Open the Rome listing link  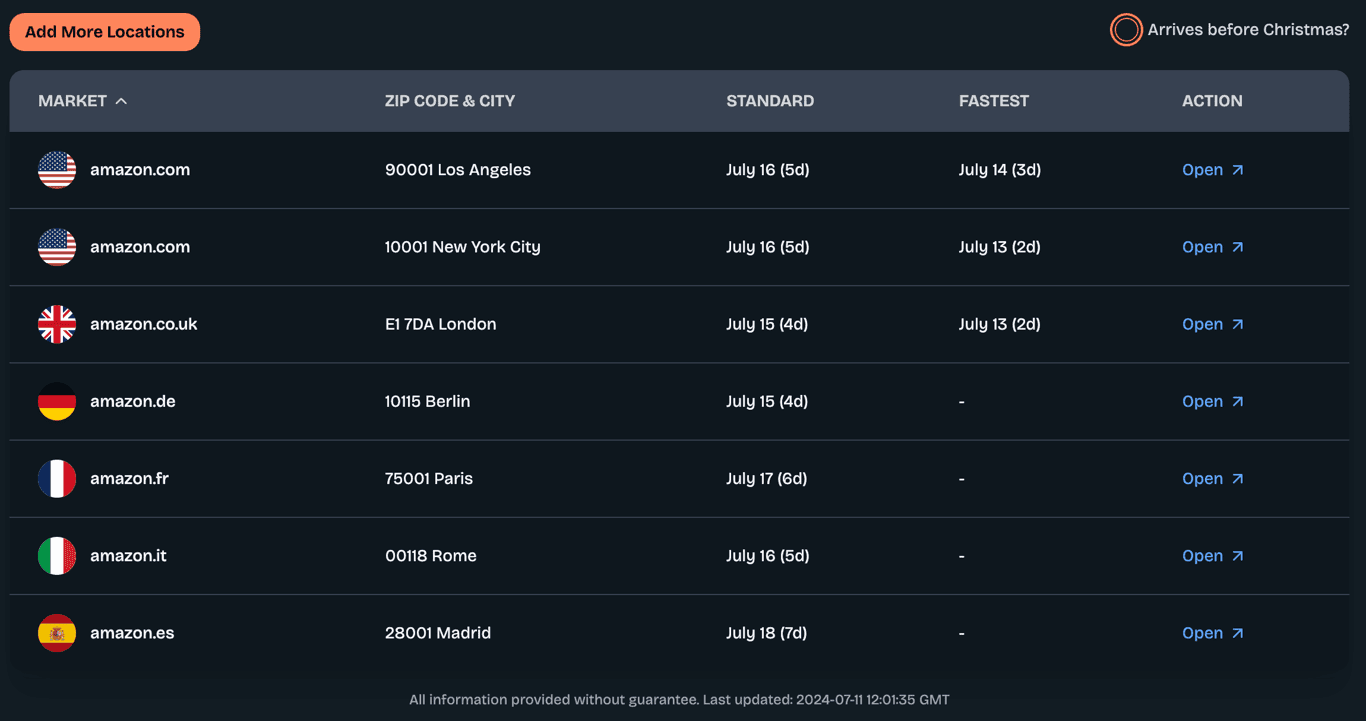coord(1213,556)
